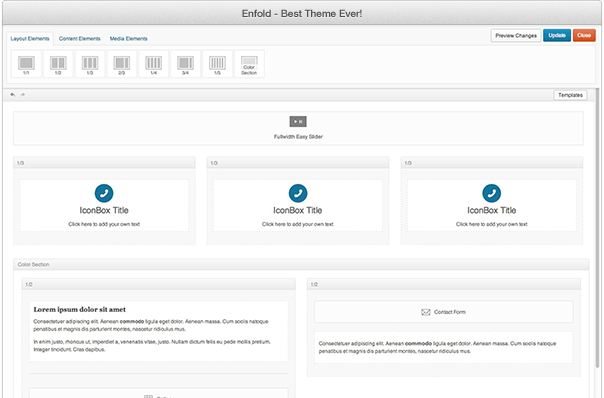Click the Preview Changes button
This screenshot has width=604, height=398.
[x=516, y=35]
